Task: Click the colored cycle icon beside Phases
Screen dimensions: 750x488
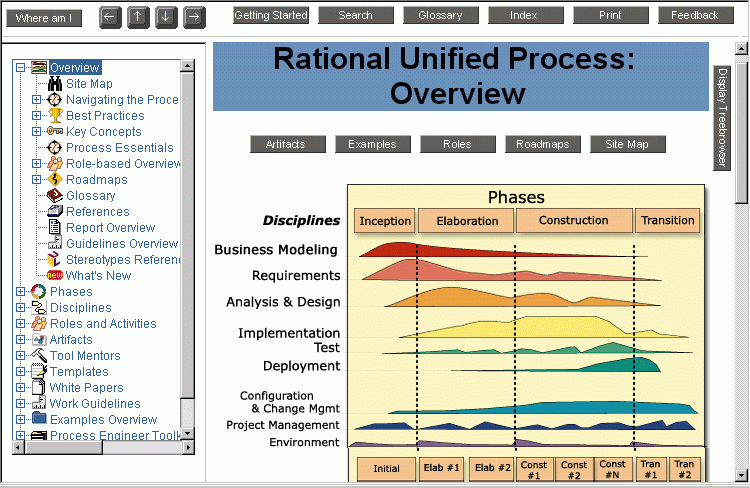Action: [x=39, y=291]
